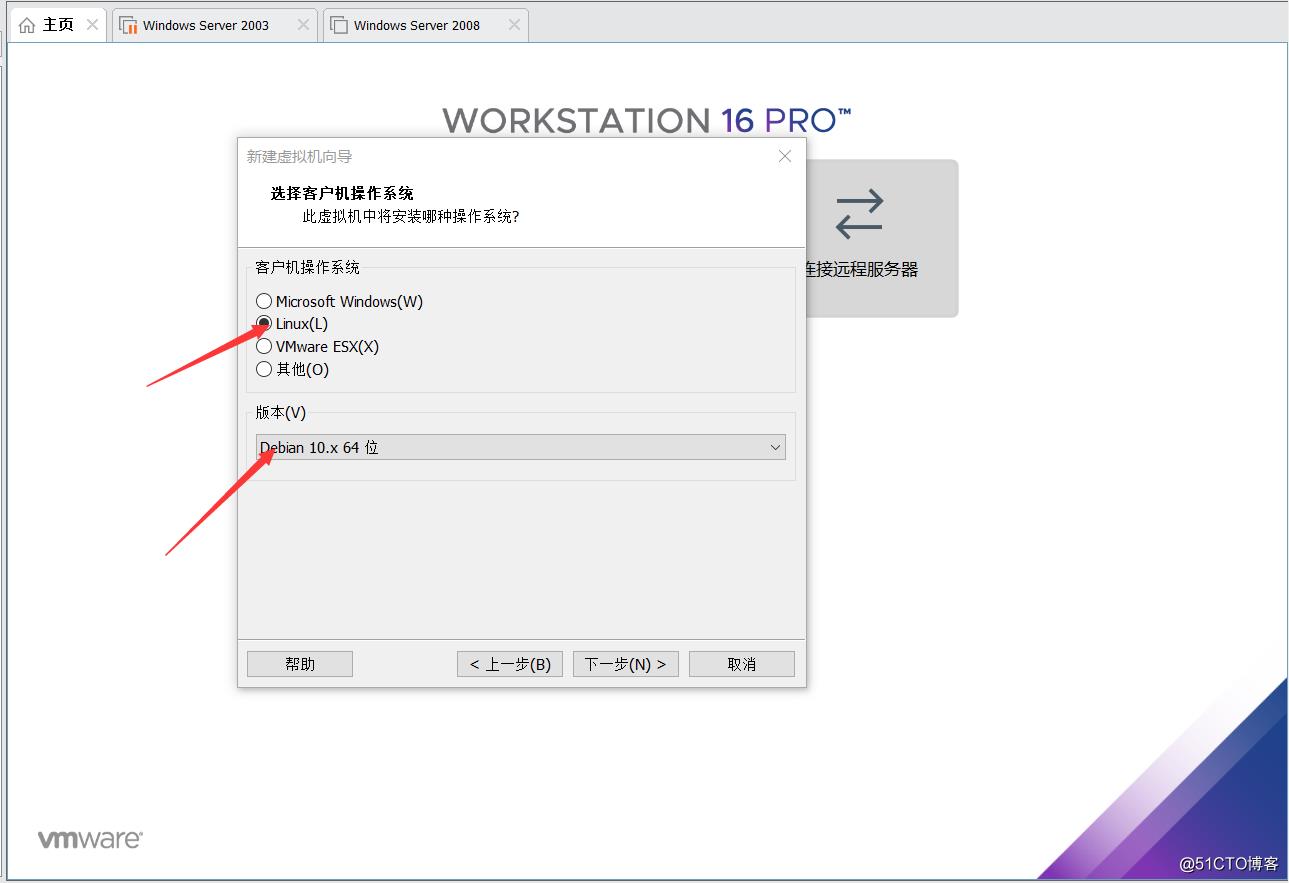Click the connect remote server arrows icon
This screenshot has width=1289, height=883.
point(860,214)
